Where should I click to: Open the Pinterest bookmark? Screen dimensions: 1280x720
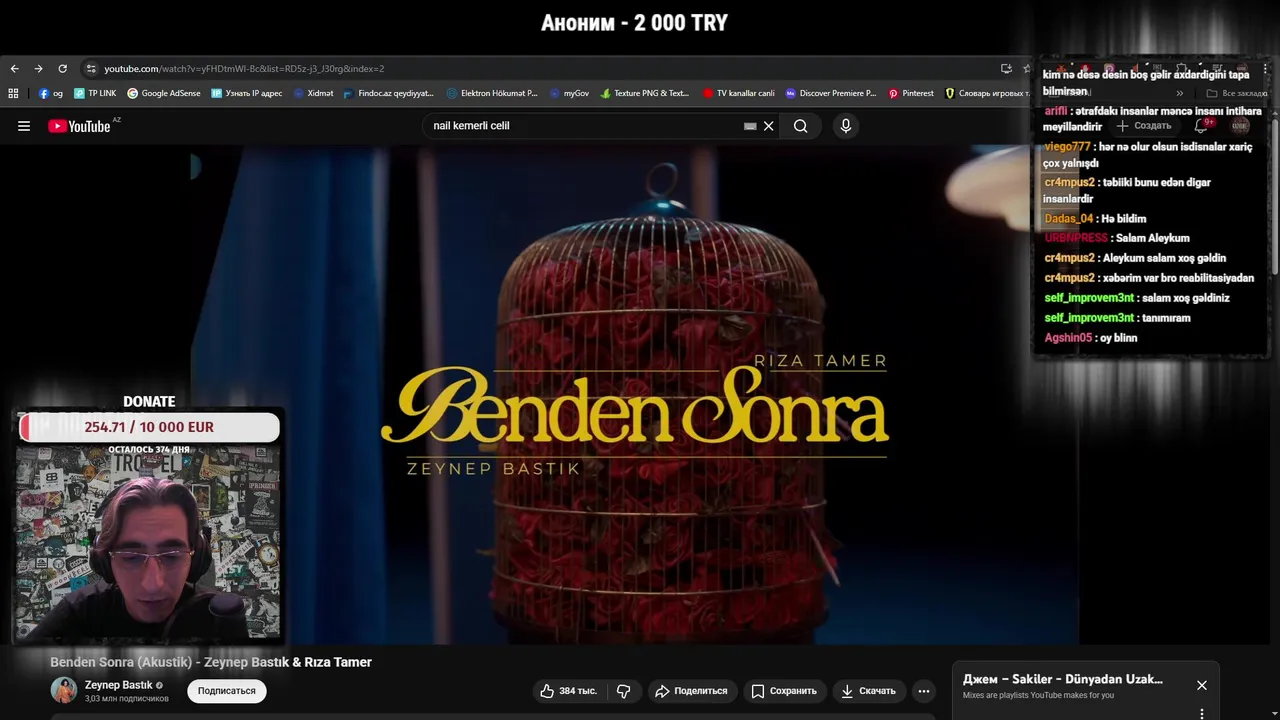pos(911,93)
